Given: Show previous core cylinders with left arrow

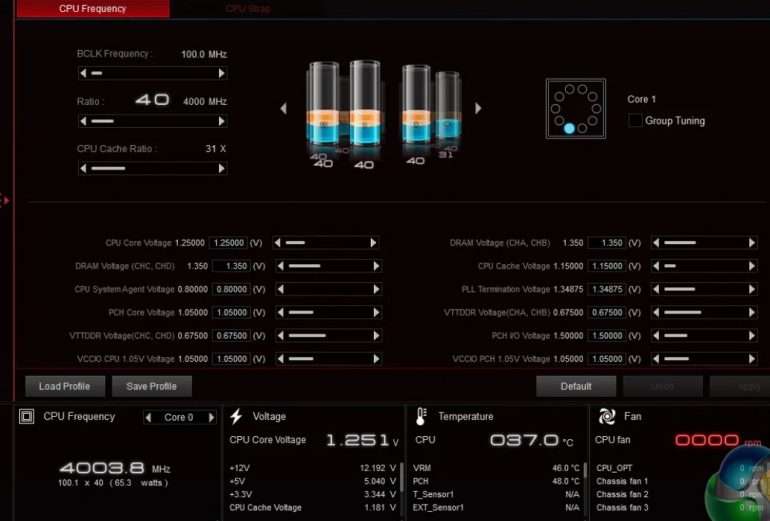Looking at the screenshot, I should click(283, 108).
